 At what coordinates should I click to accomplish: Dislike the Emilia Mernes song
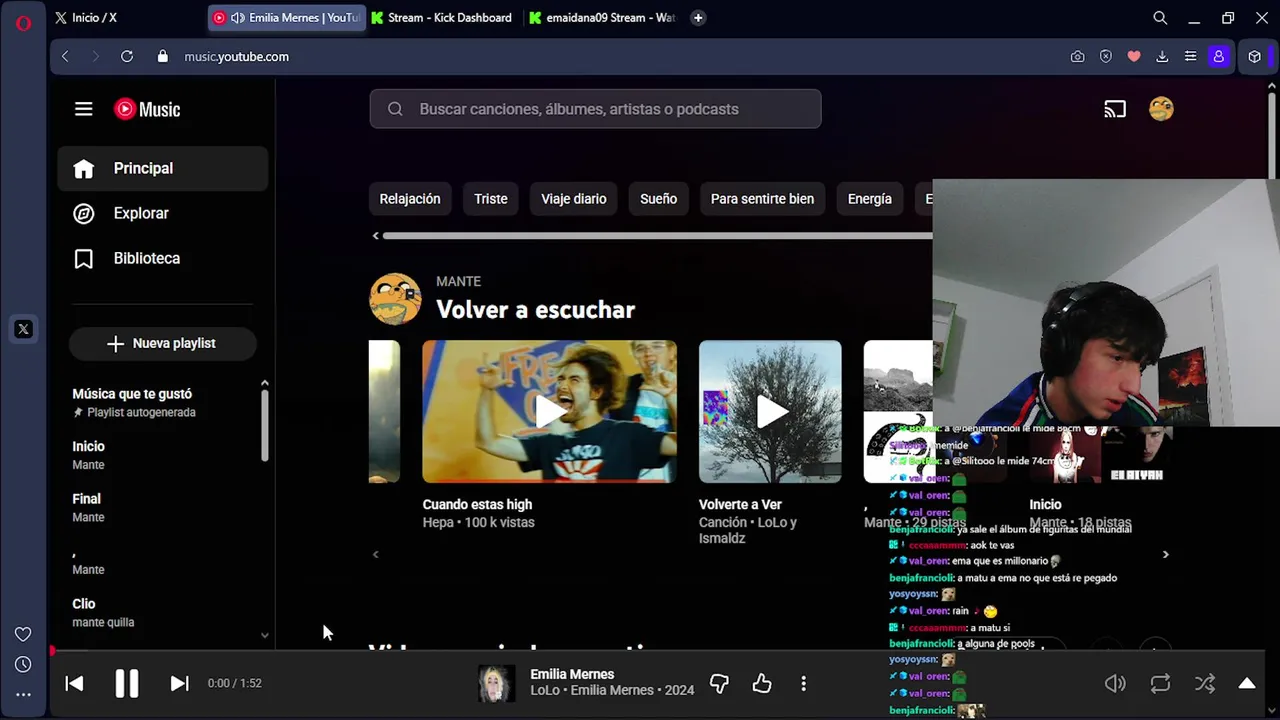coord(719,683)
